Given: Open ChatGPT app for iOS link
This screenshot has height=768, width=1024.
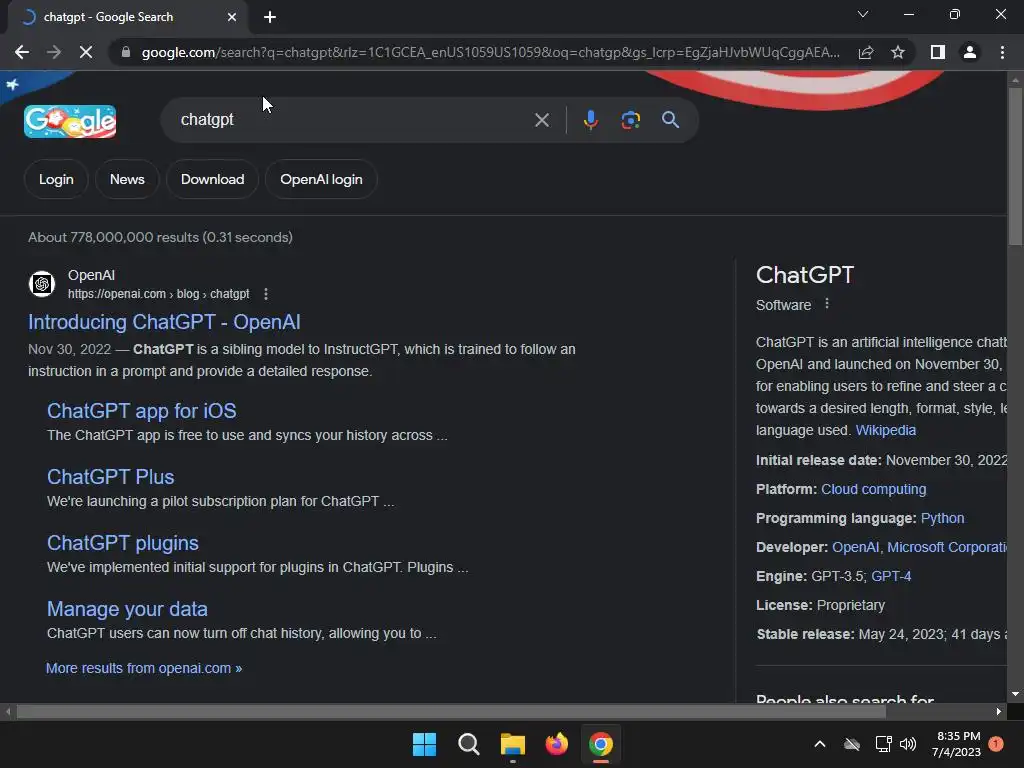Looking at the screenshot, I should pos(142,411).
